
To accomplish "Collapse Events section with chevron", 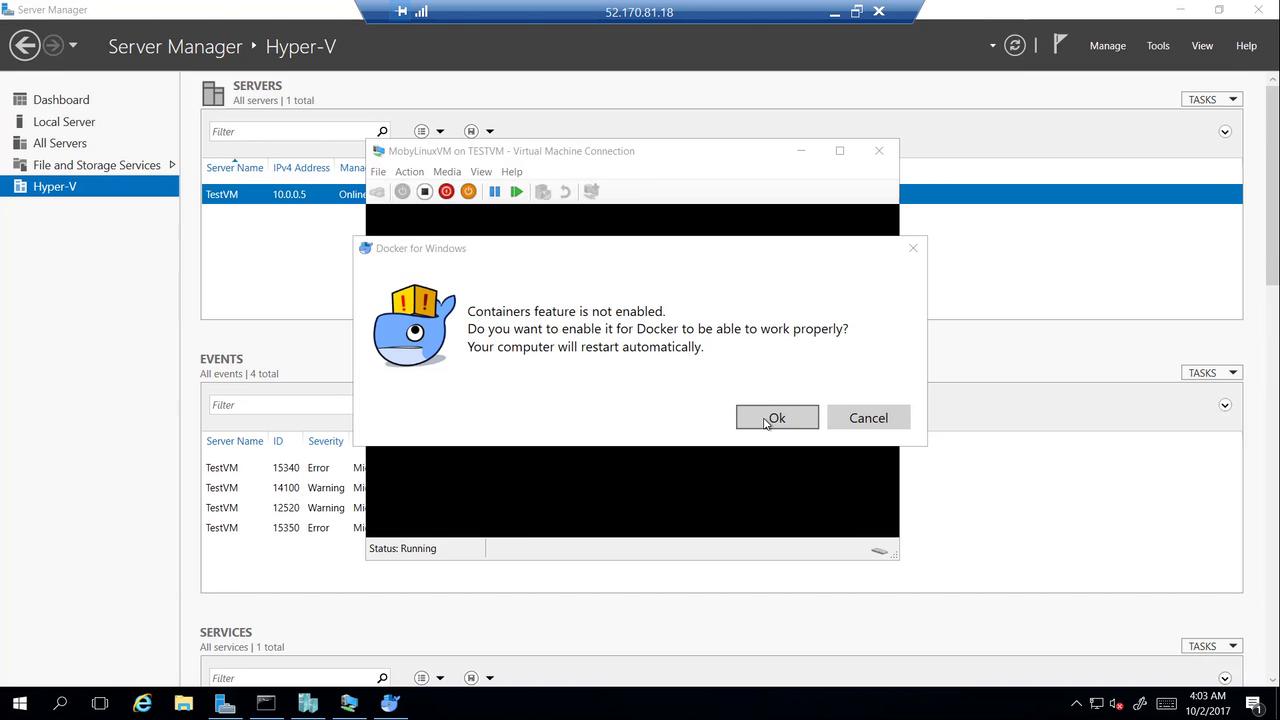I will (1225, 405).
